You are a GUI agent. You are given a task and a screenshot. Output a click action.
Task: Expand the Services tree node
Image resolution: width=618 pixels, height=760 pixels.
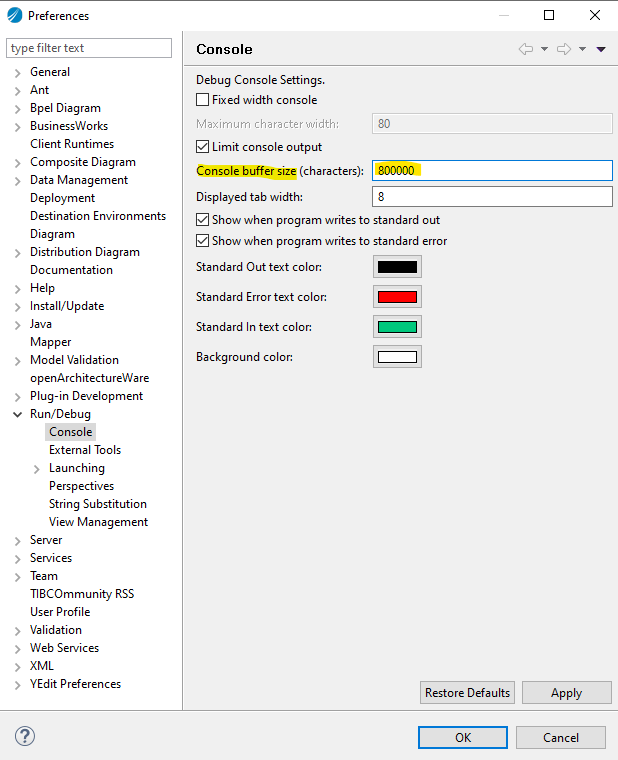(x=17, y=559)
